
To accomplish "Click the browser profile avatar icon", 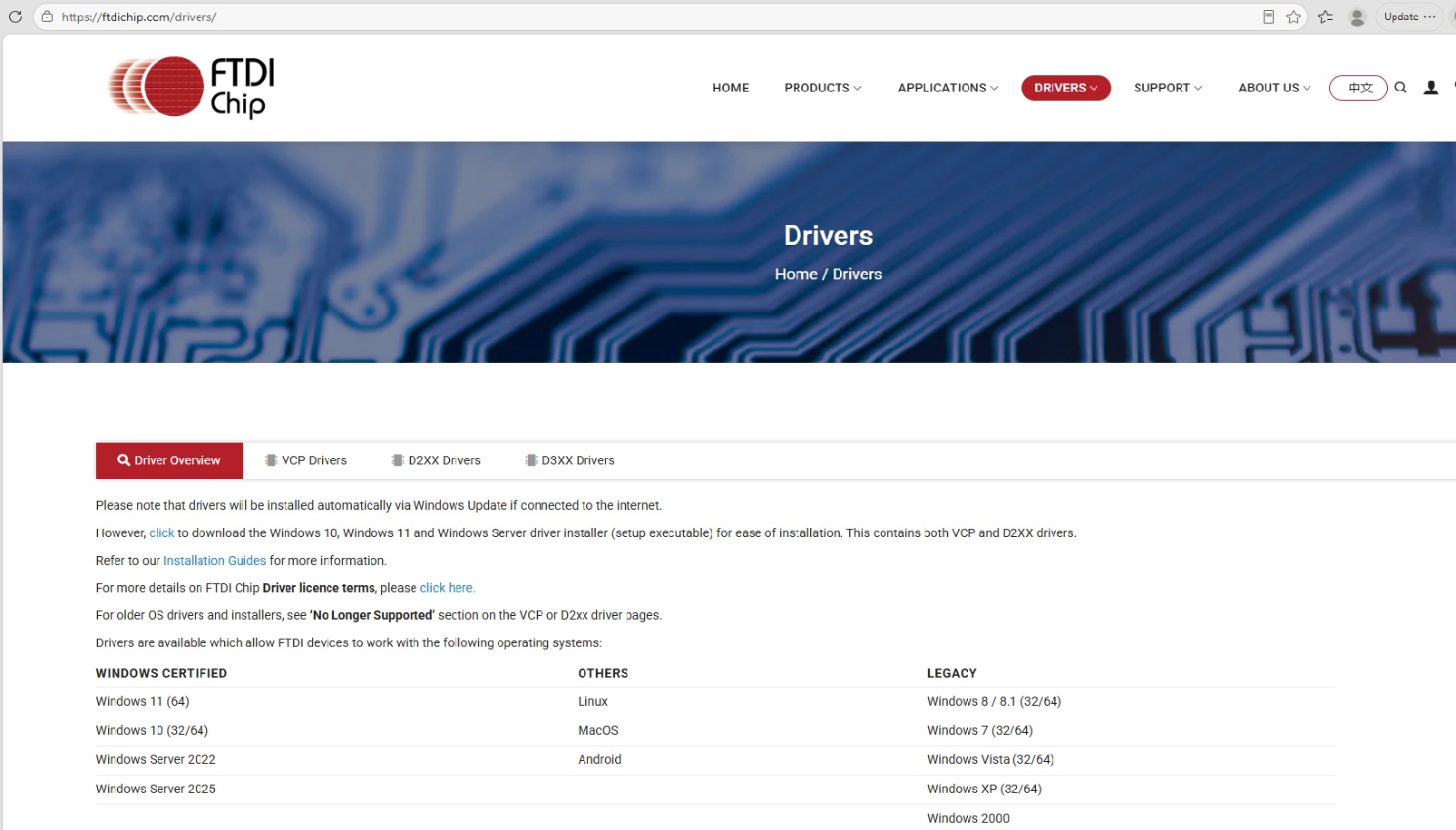I will click(x=1357, y=16).
